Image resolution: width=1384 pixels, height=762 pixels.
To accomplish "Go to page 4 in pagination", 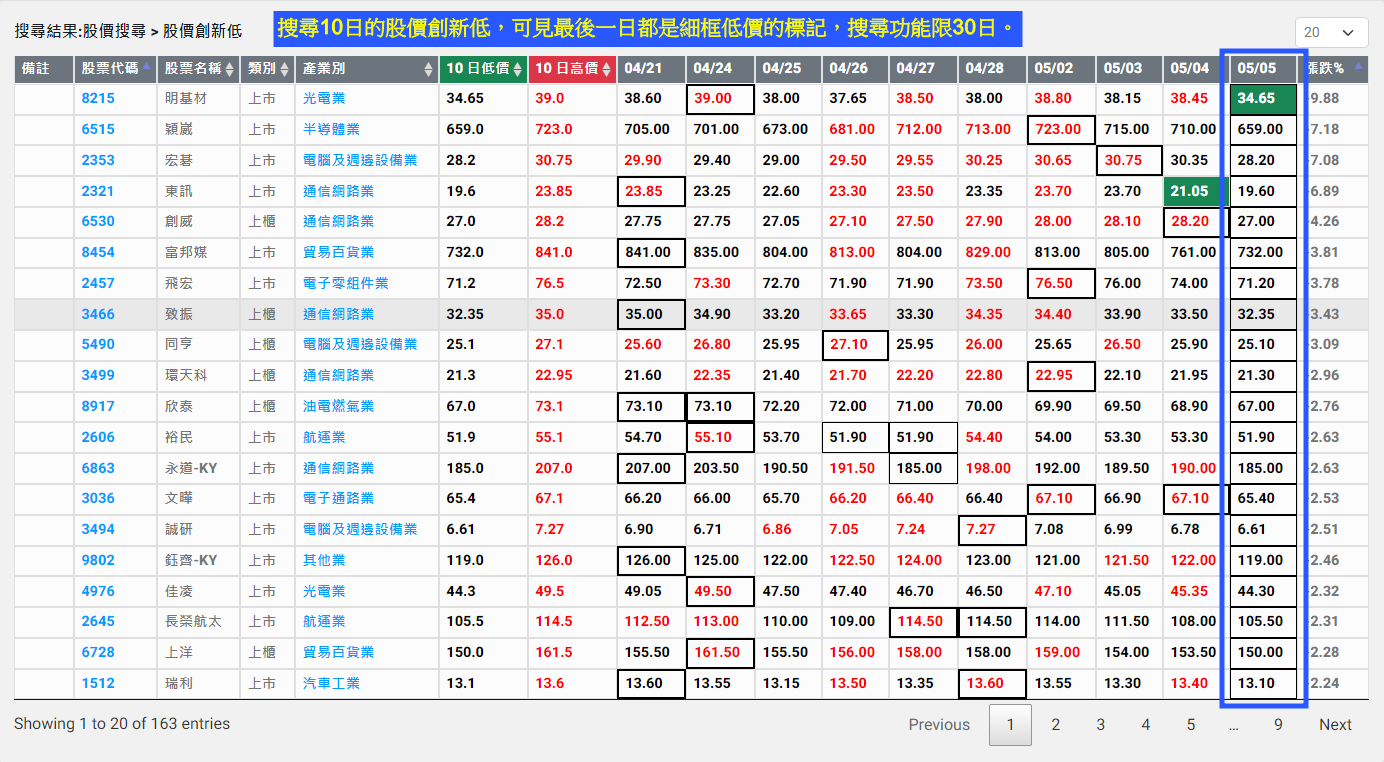I will [x=1146, y=725].
